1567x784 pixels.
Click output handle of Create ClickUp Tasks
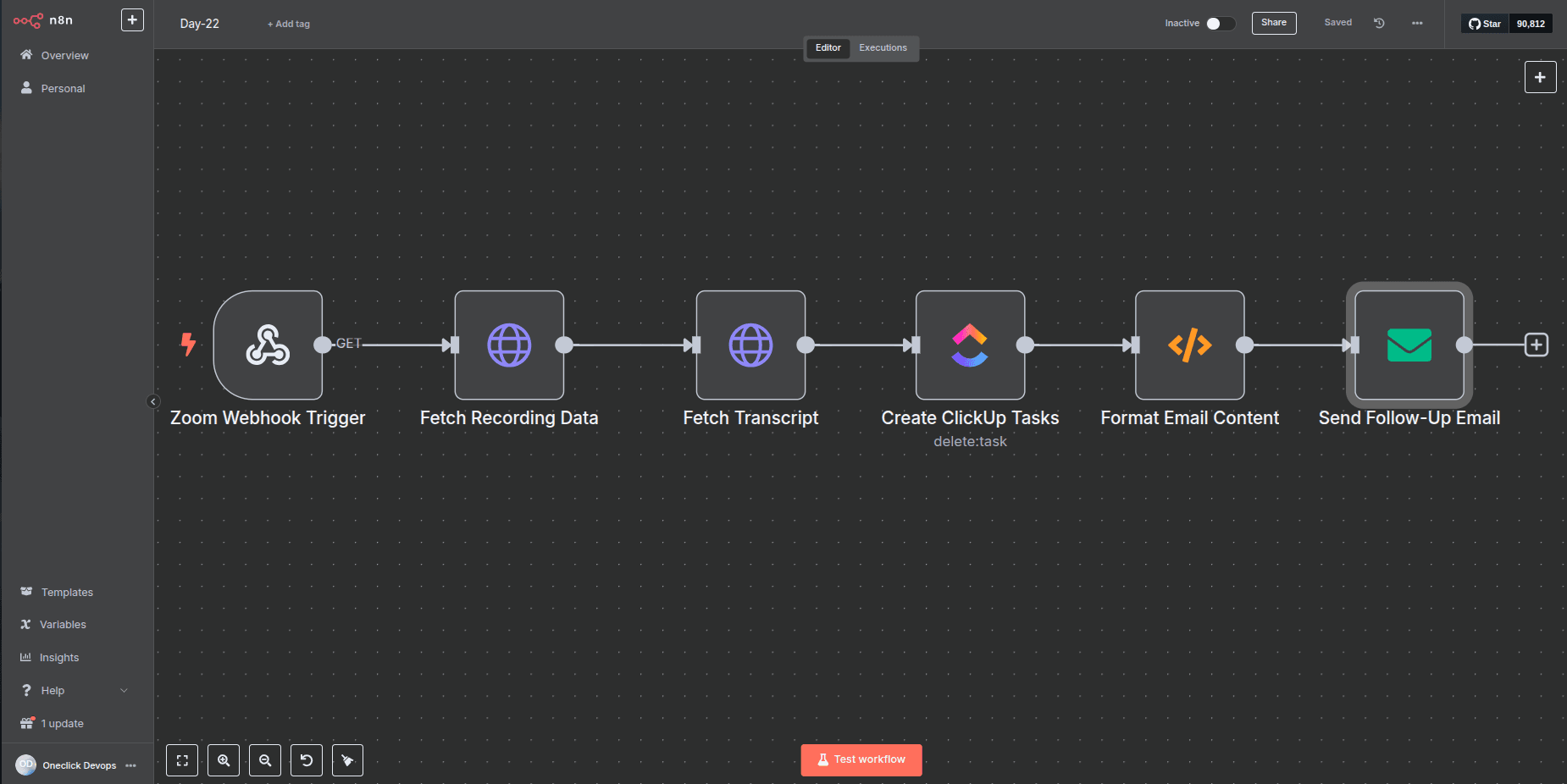tap(1025, 345)
